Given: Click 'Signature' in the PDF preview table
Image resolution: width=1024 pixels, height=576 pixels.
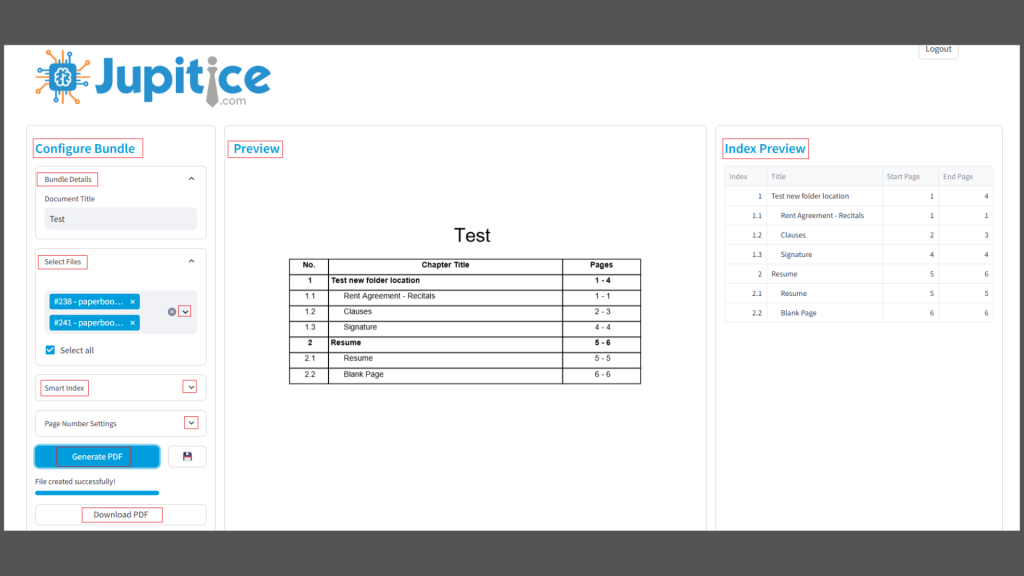Looking at the screenshot, I should point(360,327).
